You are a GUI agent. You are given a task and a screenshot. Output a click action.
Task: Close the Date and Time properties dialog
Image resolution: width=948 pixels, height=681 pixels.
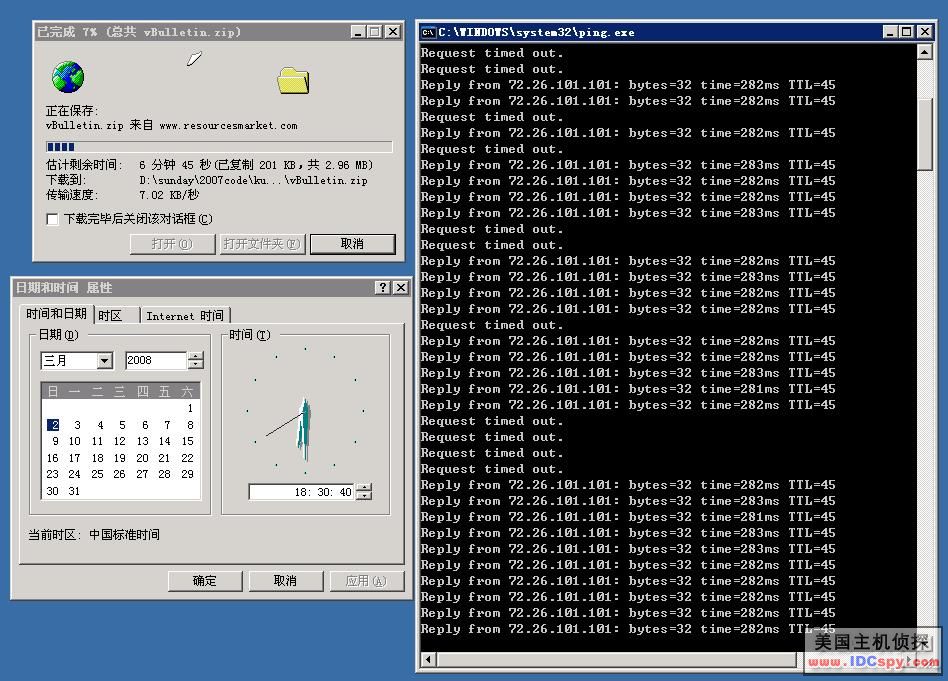[x=400, y=287]
